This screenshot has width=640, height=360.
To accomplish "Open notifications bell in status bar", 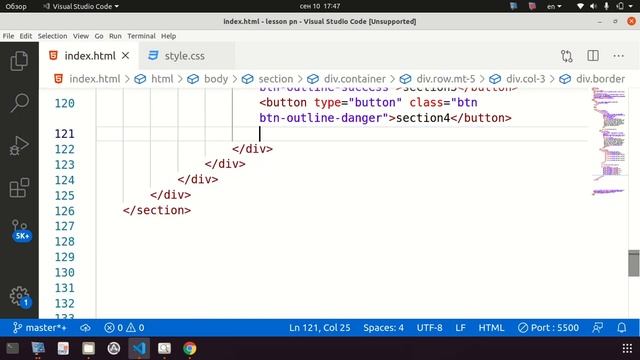I will (x=622, y=328).
